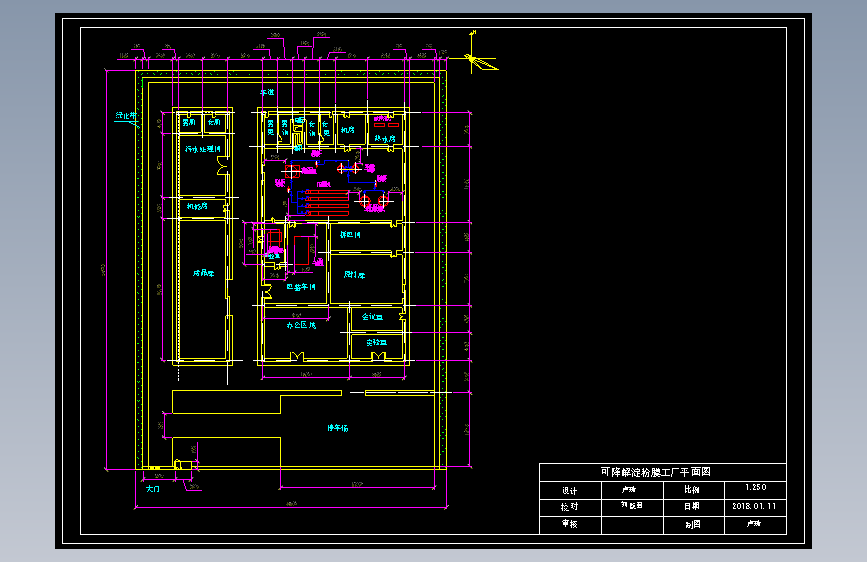Select the title text 可降解淀粉膜工厂平面图
The height and width of the screenshot is (562, 867).
click(x=656, y=472)
